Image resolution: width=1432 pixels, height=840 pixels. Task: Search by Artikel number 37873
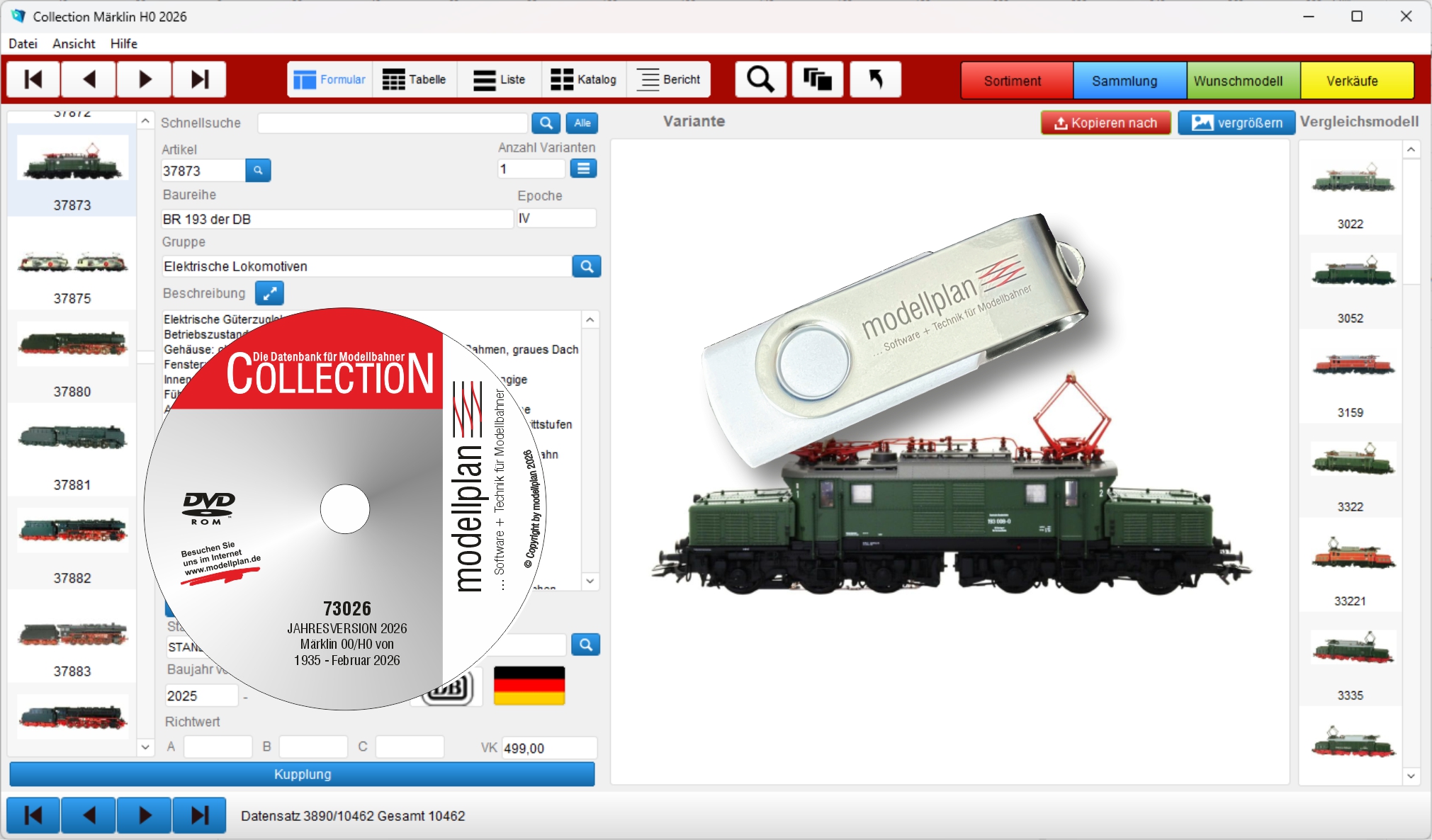pyautogui.click(x=258, y=171)
